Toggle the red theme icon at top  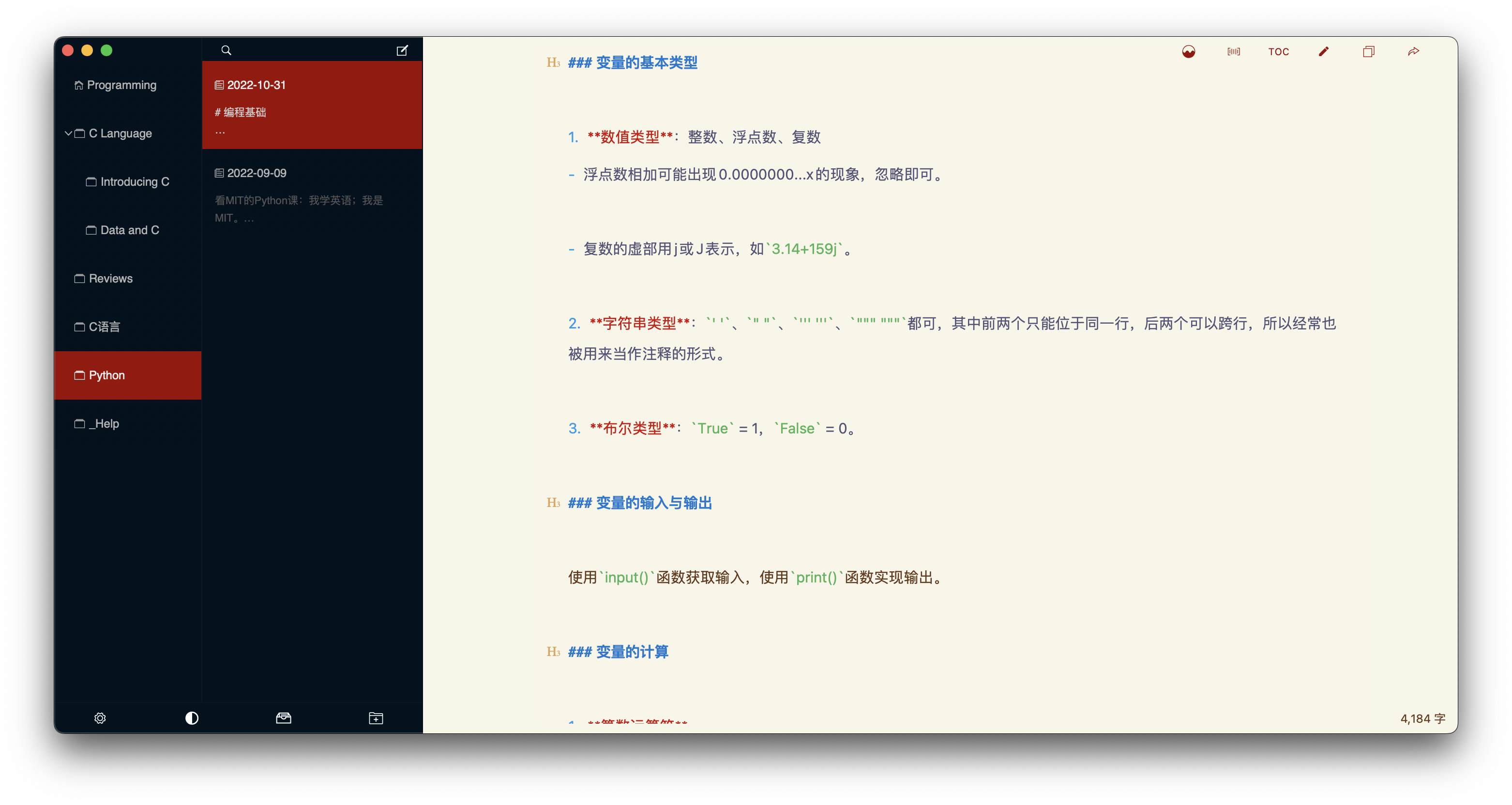(x=1188, y=51)
